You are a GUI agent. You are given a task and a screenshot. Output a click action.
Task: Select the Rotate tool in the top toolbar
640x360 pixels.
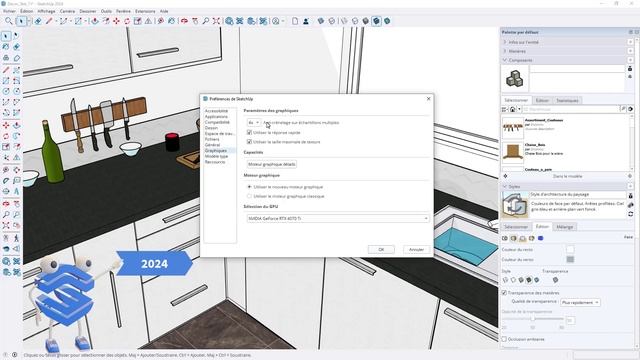click(x=127, y=21)
